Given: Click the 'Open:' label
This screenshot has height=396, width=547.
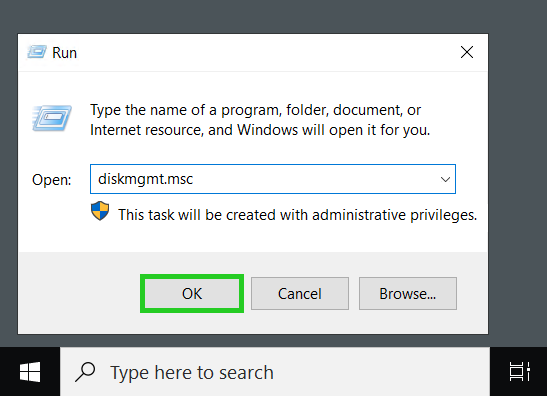Looking at the screenshot, I should tap(52, 180).
